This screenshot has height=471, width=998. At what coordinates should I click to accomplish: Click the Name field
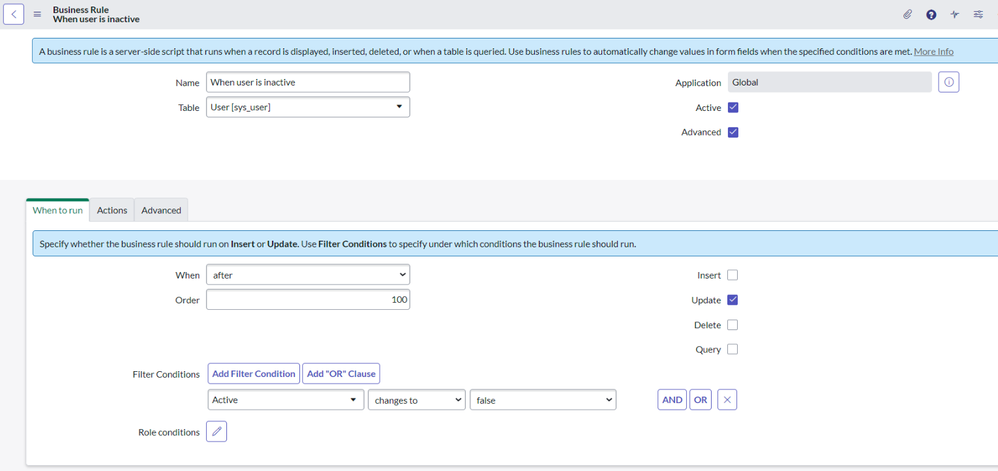coord(308,82)
